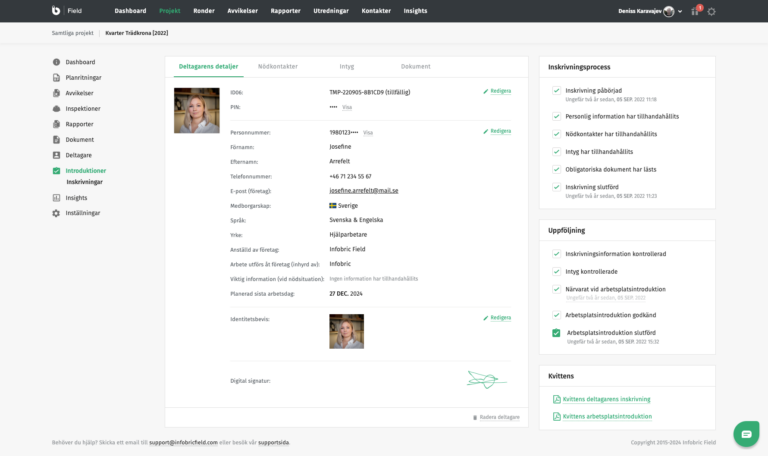The width and height of the screenshot is (768, 456).
Task: Click the Deltagare sidebar icon
Action: (x=56, y=155)
